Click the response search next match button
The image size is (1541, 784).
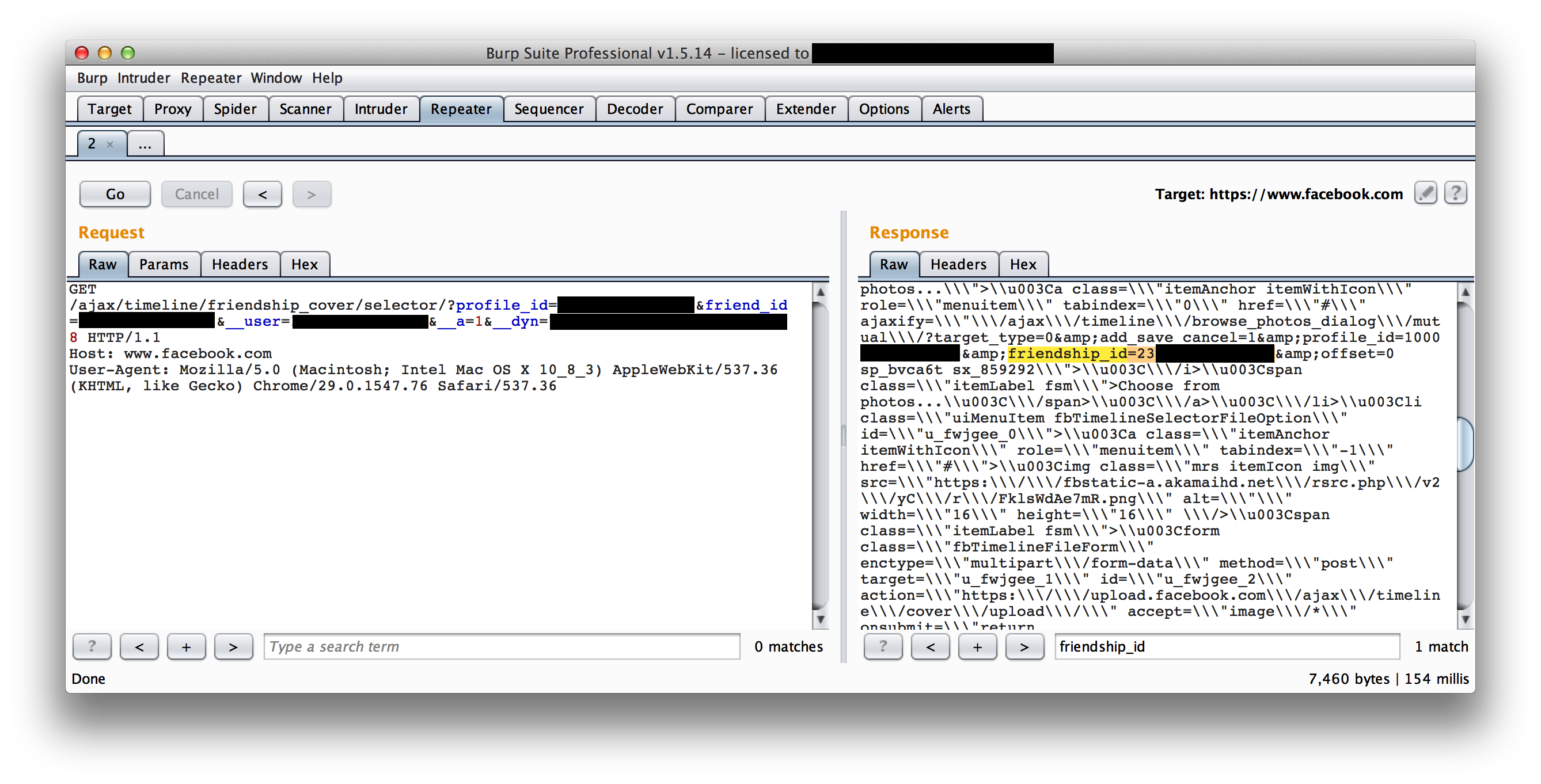[x=1024, y=646]
